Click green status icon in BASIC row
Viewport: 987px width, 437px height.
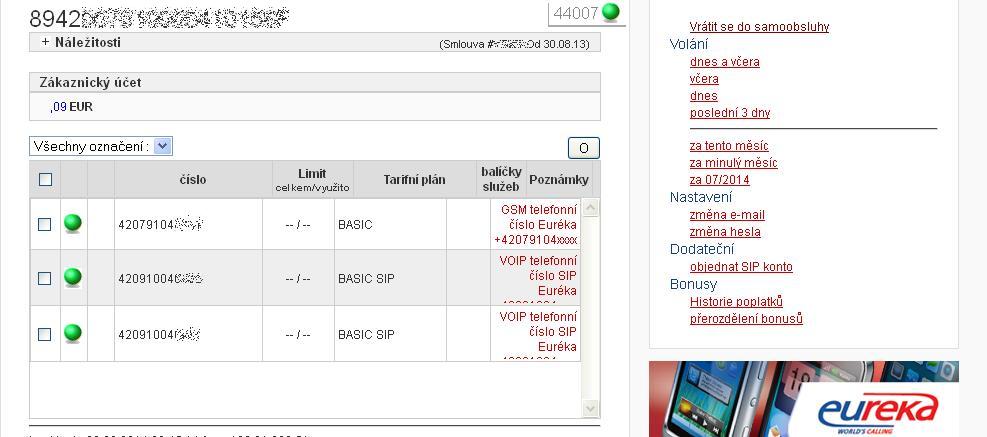[x=72, y=223]
